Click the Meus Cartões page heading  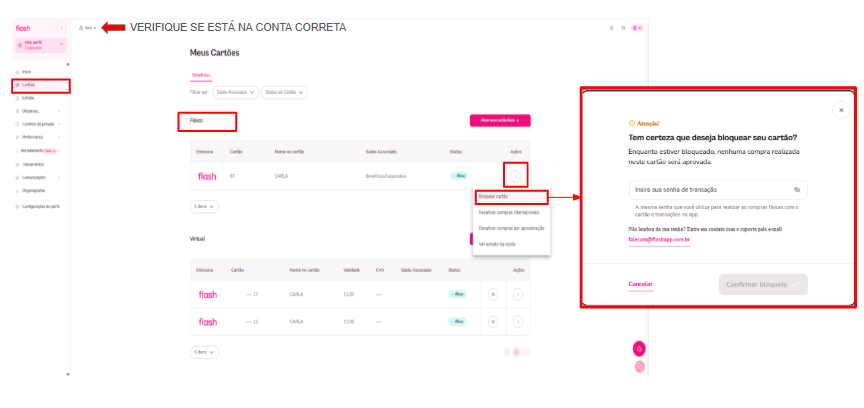coord(214,53)
